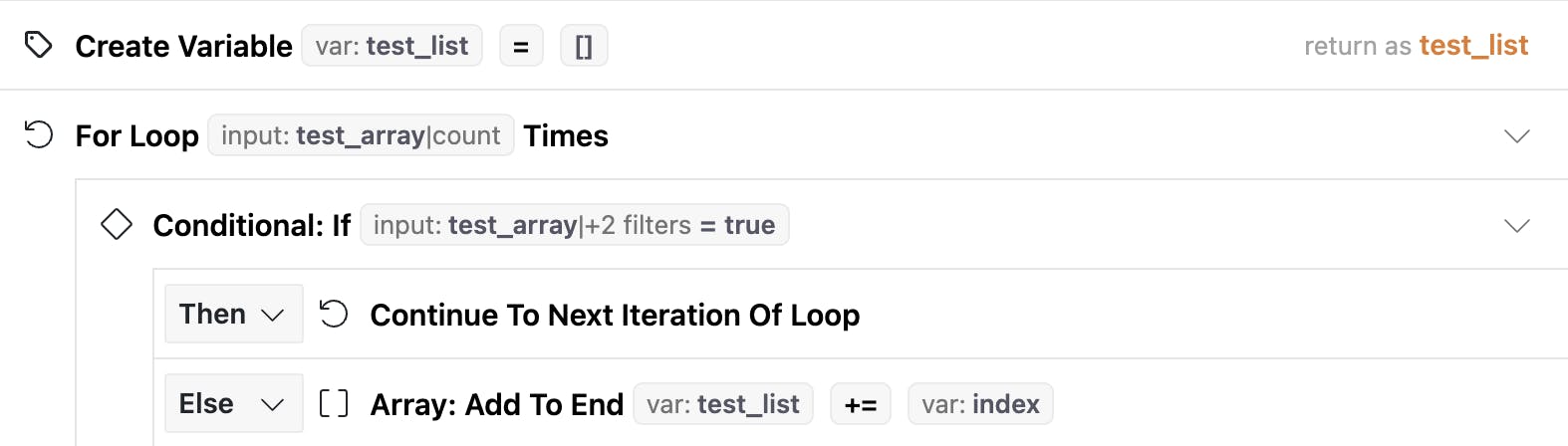Open the Else branch dropdown
This screenshot has height=446, width=1568.
tap(233, 403)
